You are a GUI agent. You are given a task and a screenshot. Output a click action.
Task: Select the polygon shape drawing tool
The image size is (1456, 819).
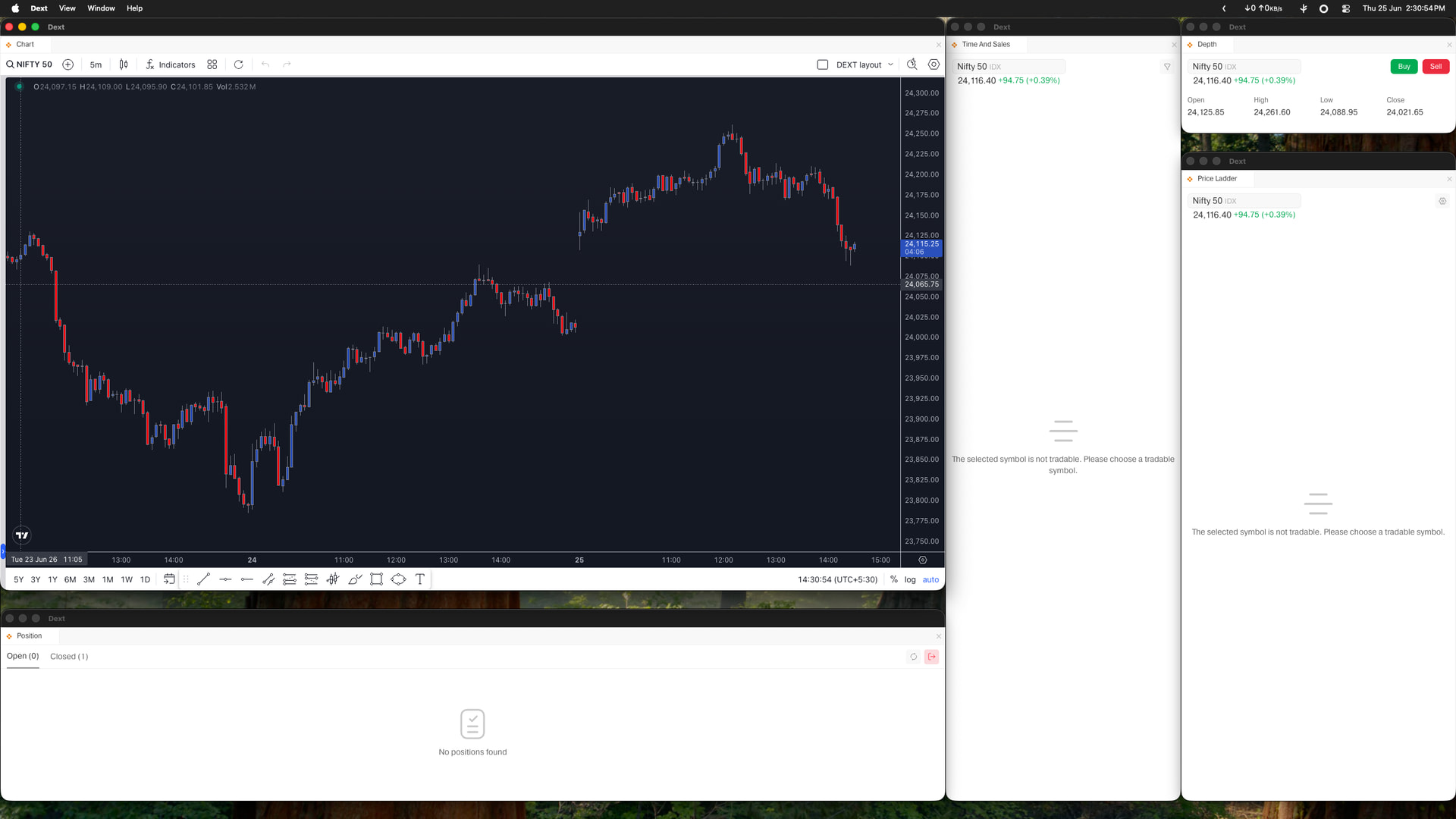398,579
